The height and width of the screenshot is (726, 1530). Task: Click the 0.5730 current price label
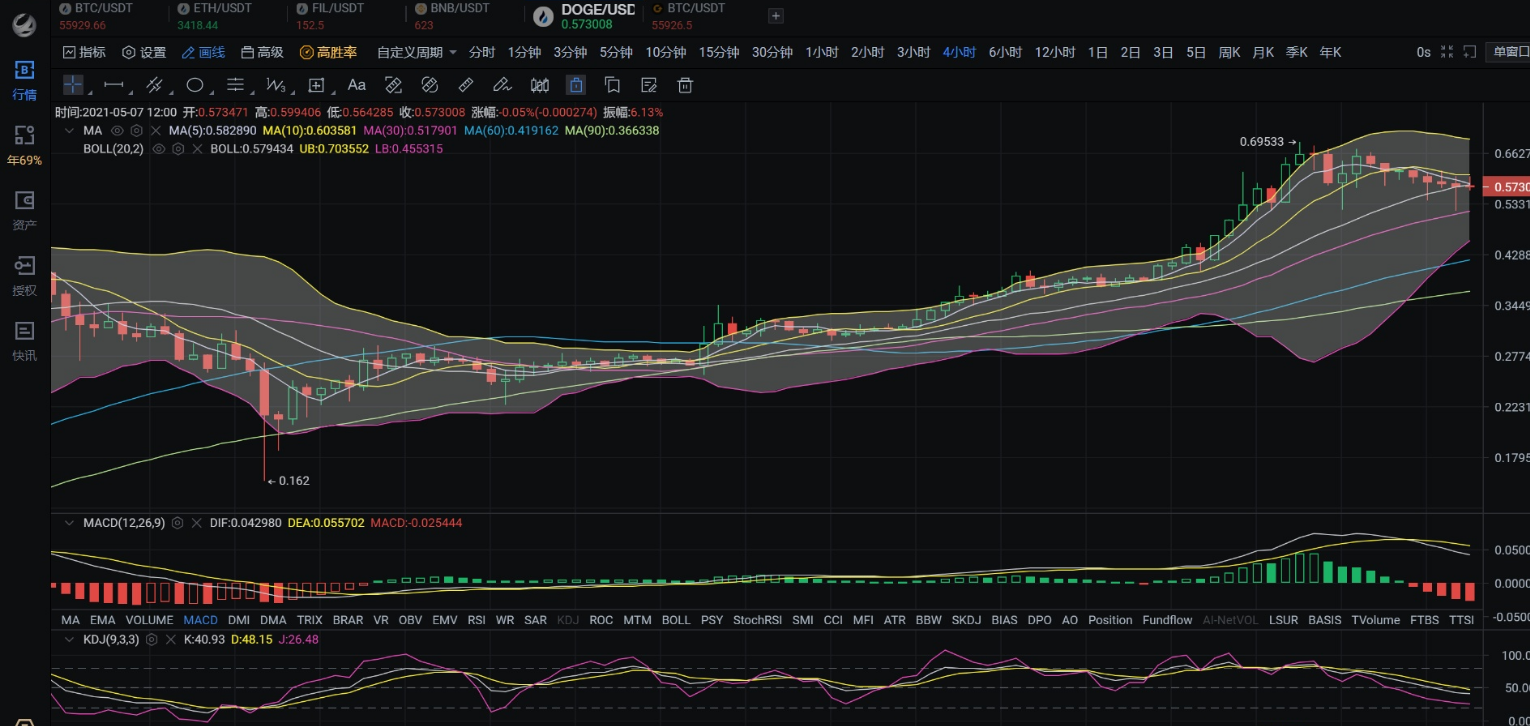1506,187
